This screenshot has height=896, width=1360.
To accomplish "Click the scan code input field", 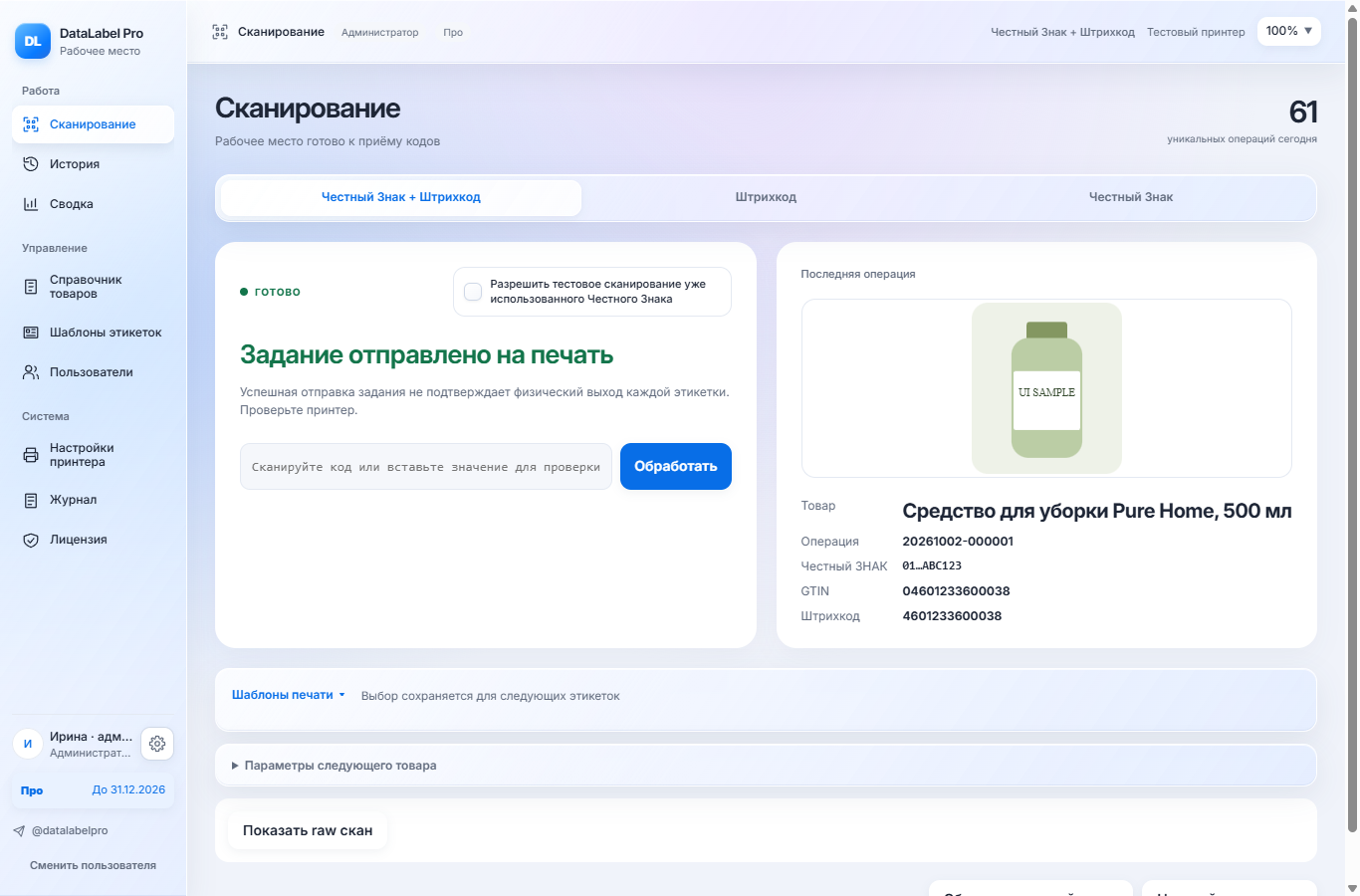I will 426,467.
